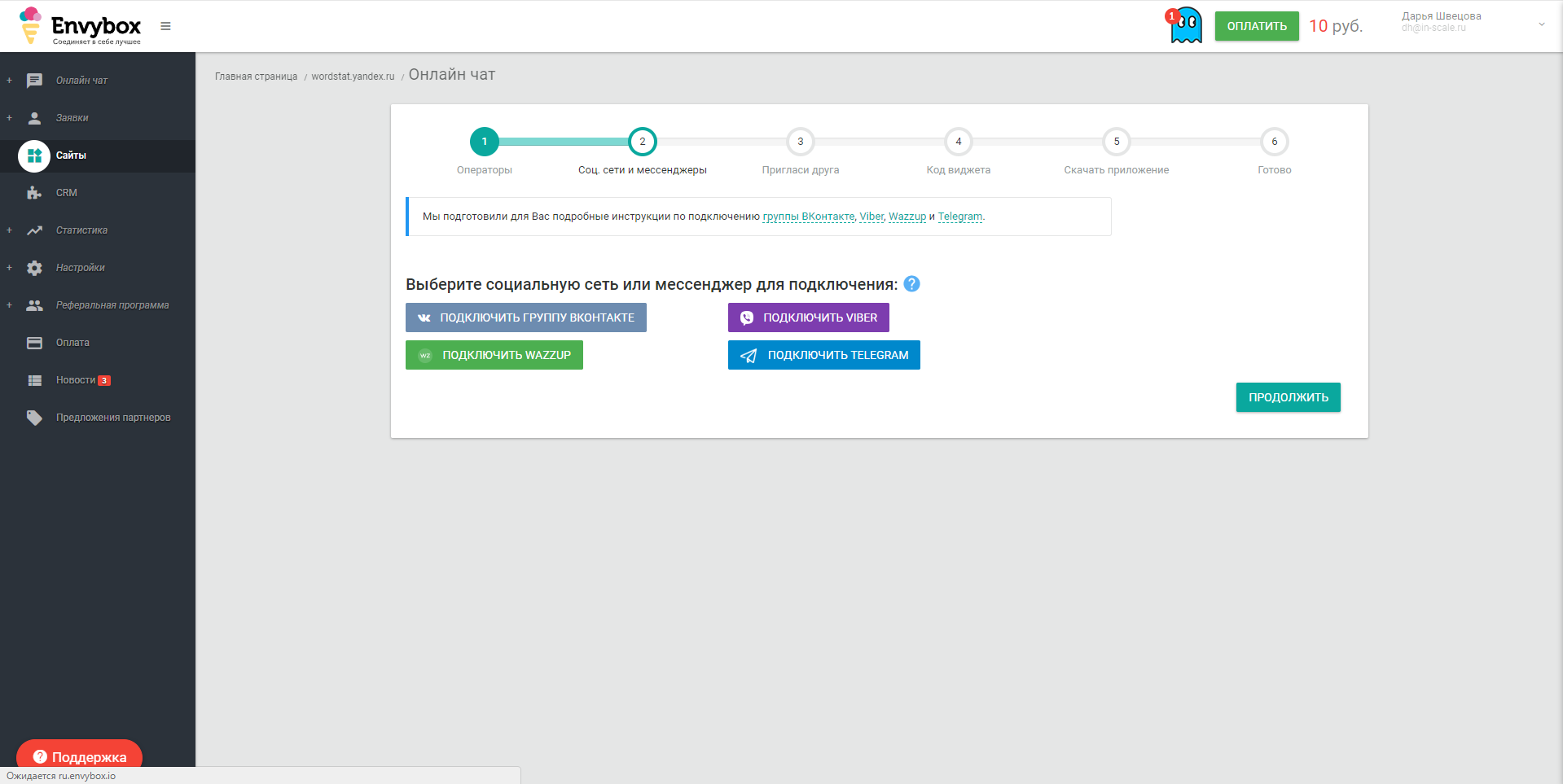1563x784 pixels.
Task: Go to step 1 Операторы
Action: pos(485,142)
